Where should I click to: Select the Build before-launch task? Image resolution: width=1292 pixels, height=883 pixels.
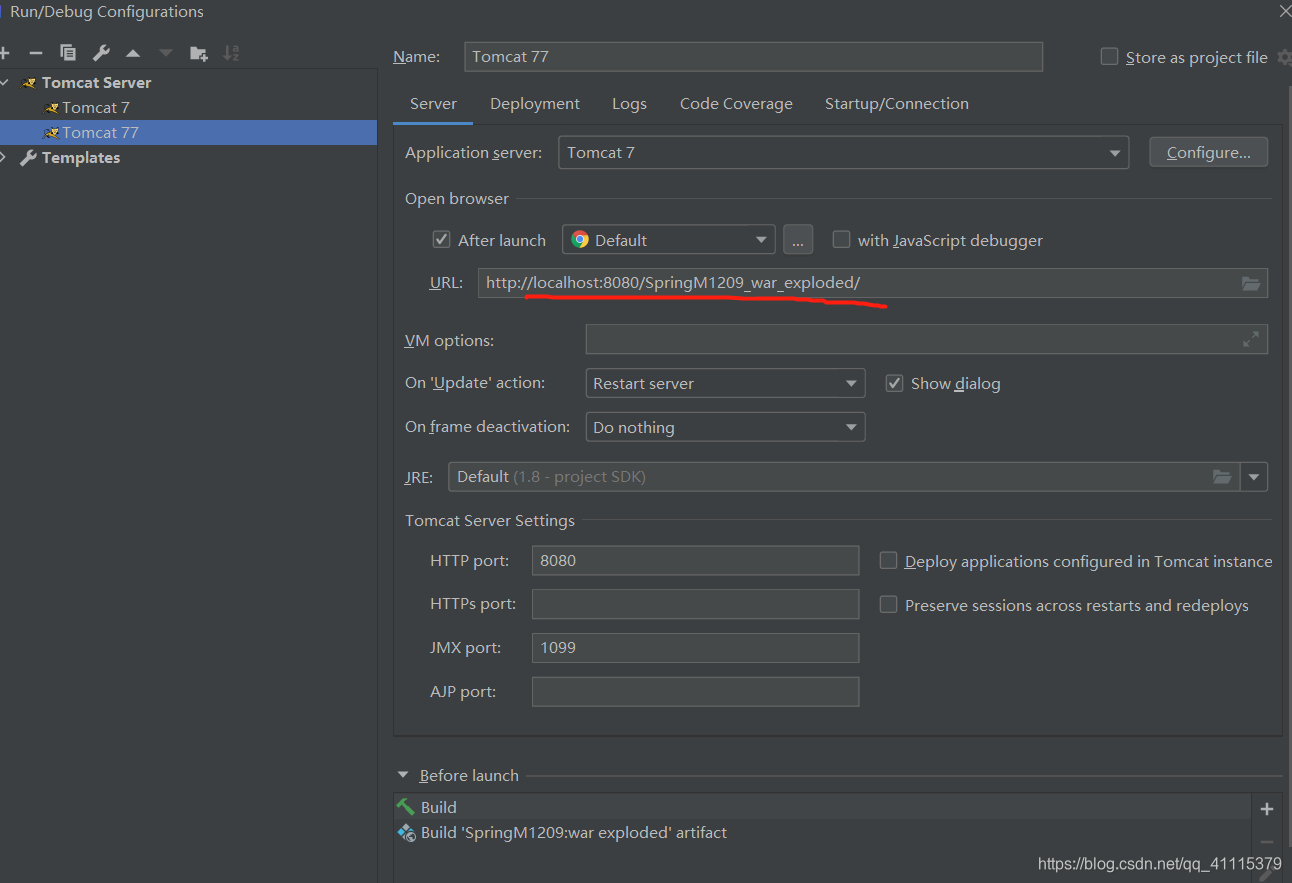click(x=822, y=807)
